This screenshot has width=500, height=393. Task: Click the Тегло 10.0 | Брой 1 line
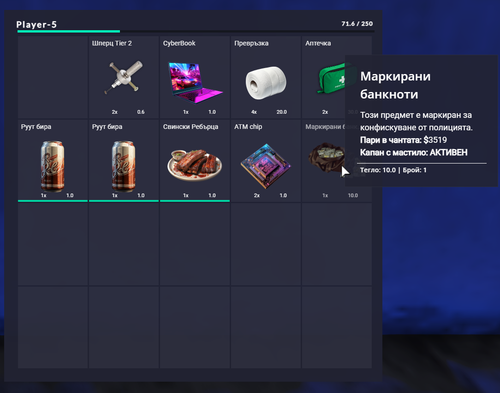pos(393,170)
